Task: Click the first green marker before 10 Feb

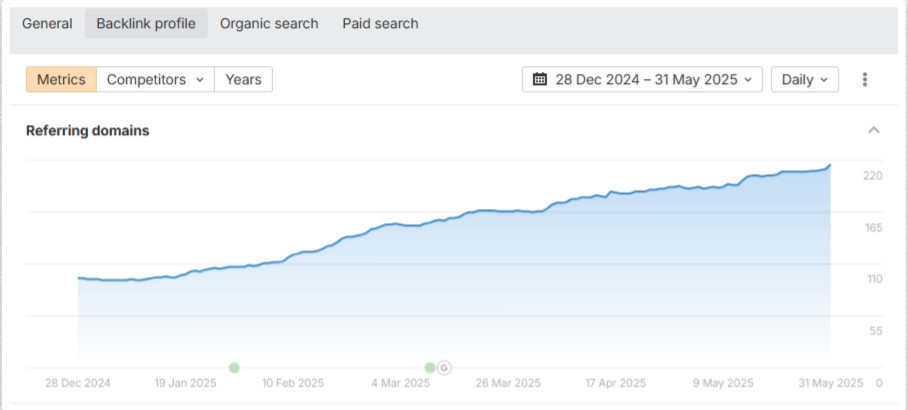Action: point(234,367)
